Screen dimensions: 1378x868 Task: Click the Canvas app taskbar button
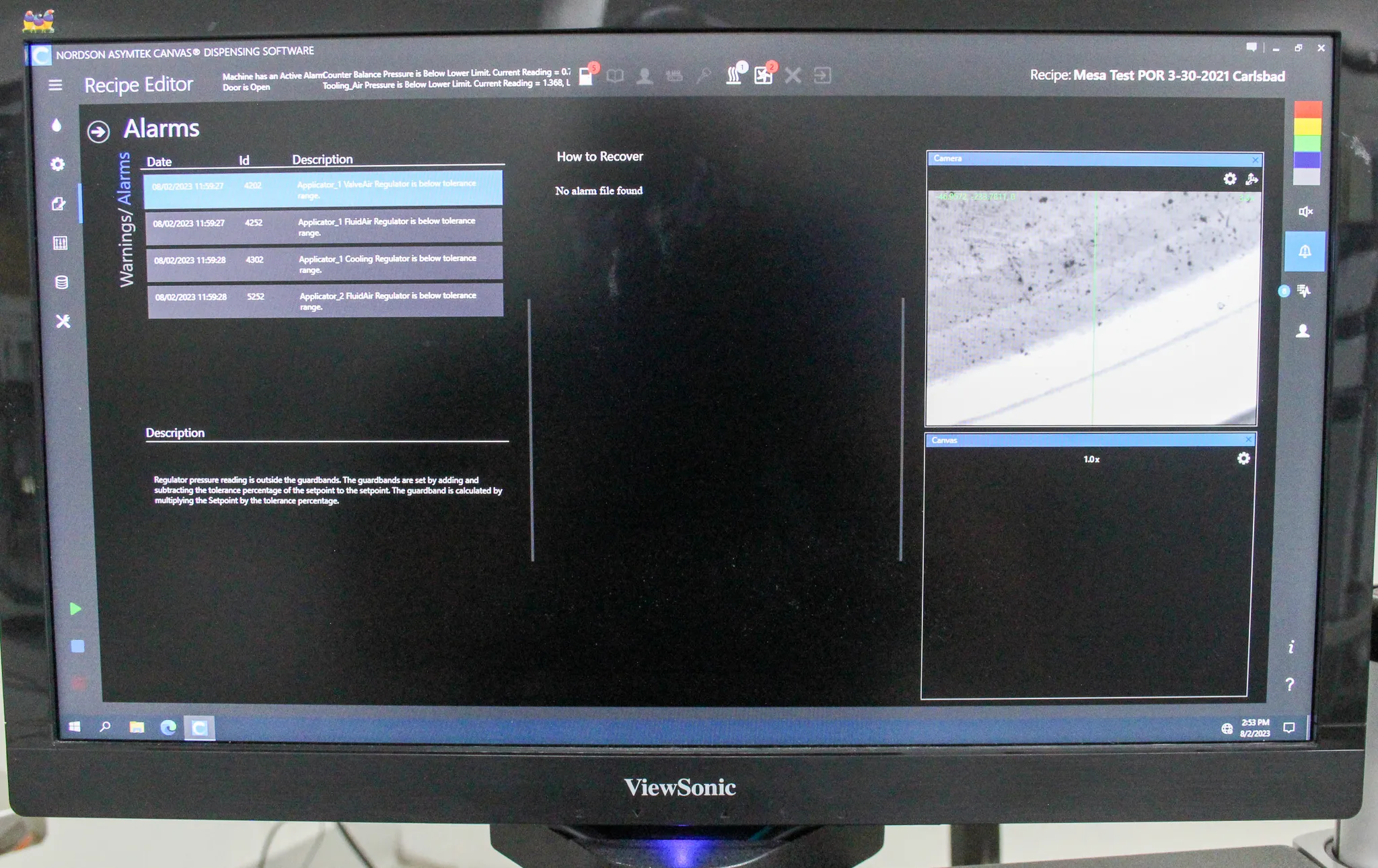coord(199,728)
